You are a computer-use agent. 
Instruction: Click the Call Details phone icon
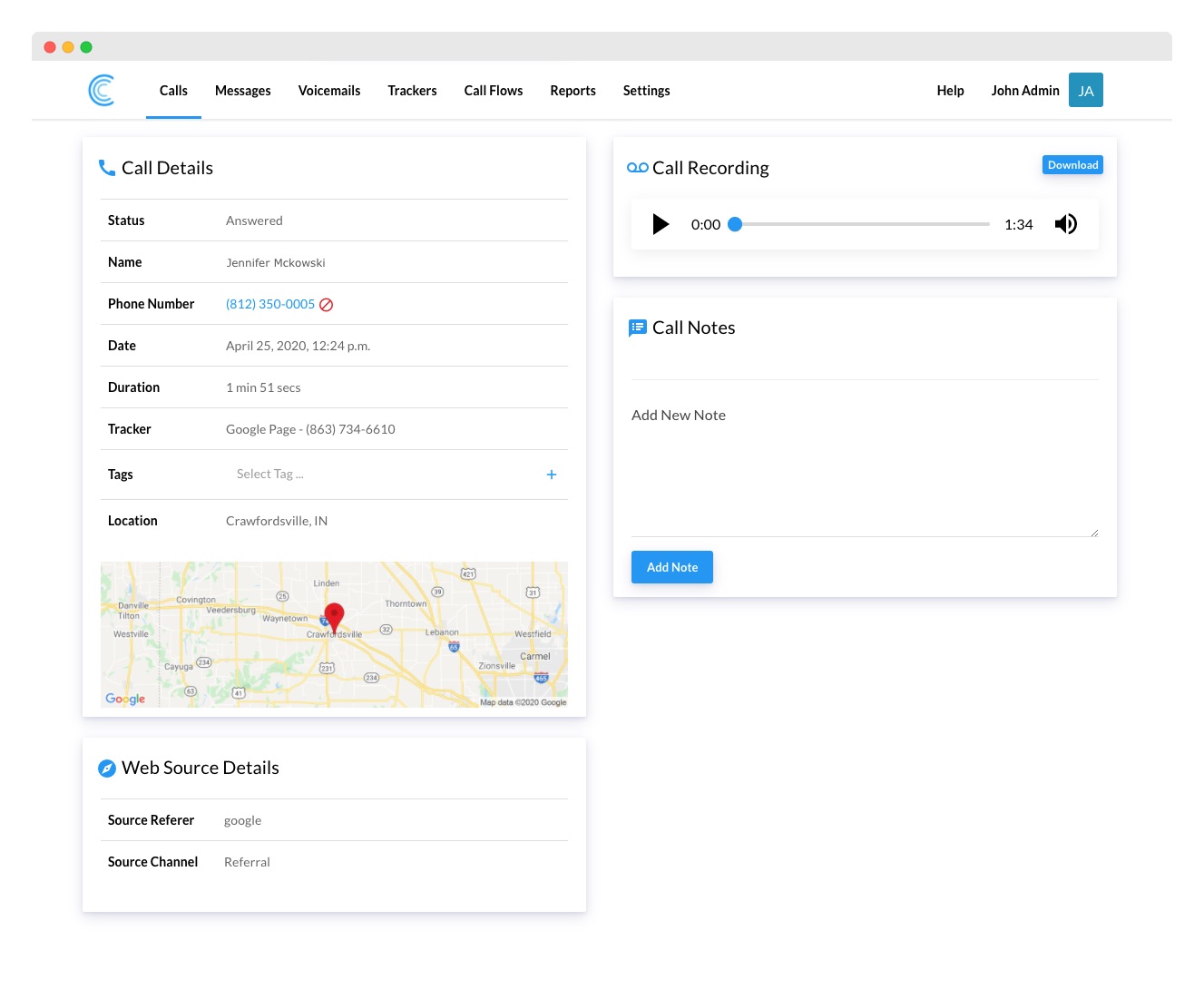click(x=107, y=168)
